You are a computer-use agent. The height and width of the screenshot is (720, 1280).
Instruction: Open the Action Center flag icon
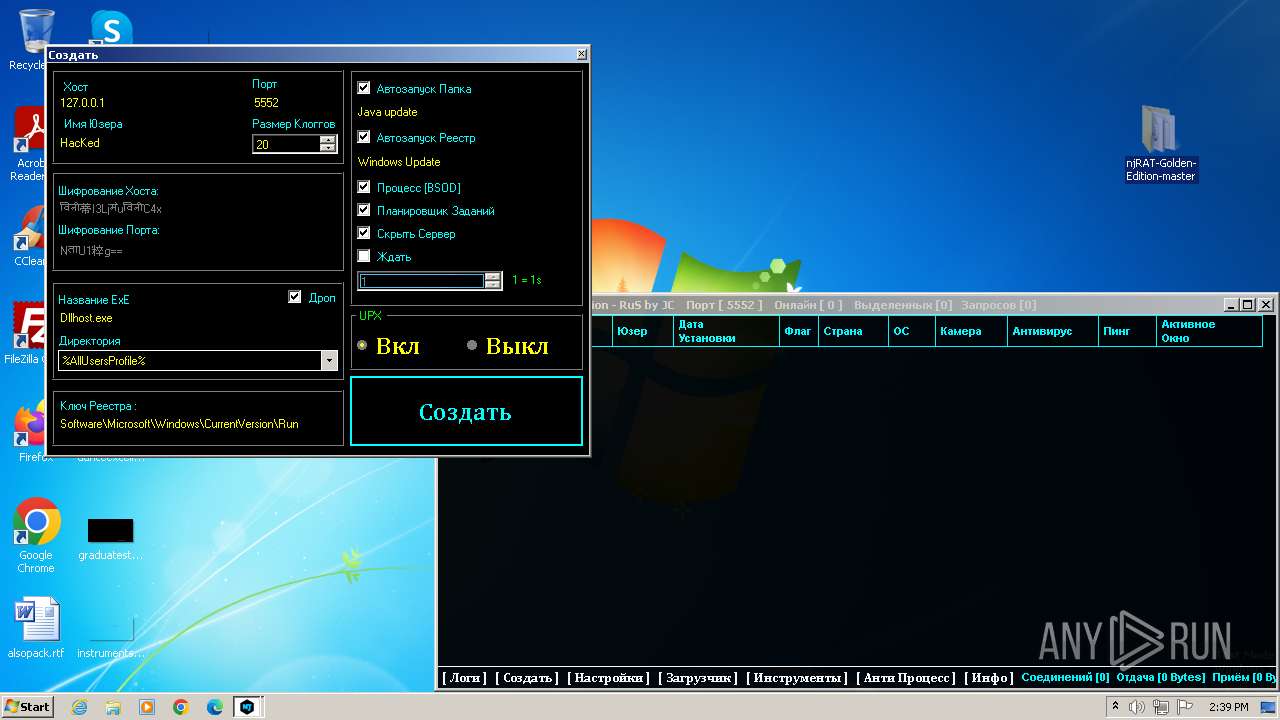tap(1182, 707)
